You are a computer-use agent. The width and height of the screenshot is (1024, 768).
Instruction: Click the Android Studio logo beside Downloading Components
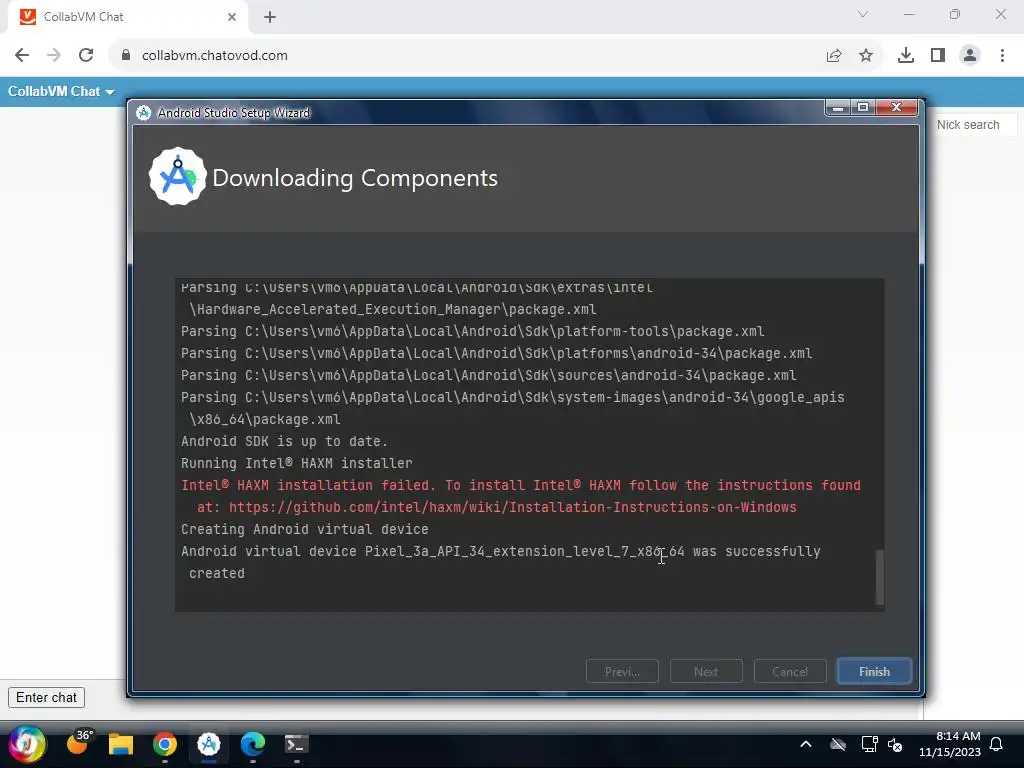pos(177,176)
